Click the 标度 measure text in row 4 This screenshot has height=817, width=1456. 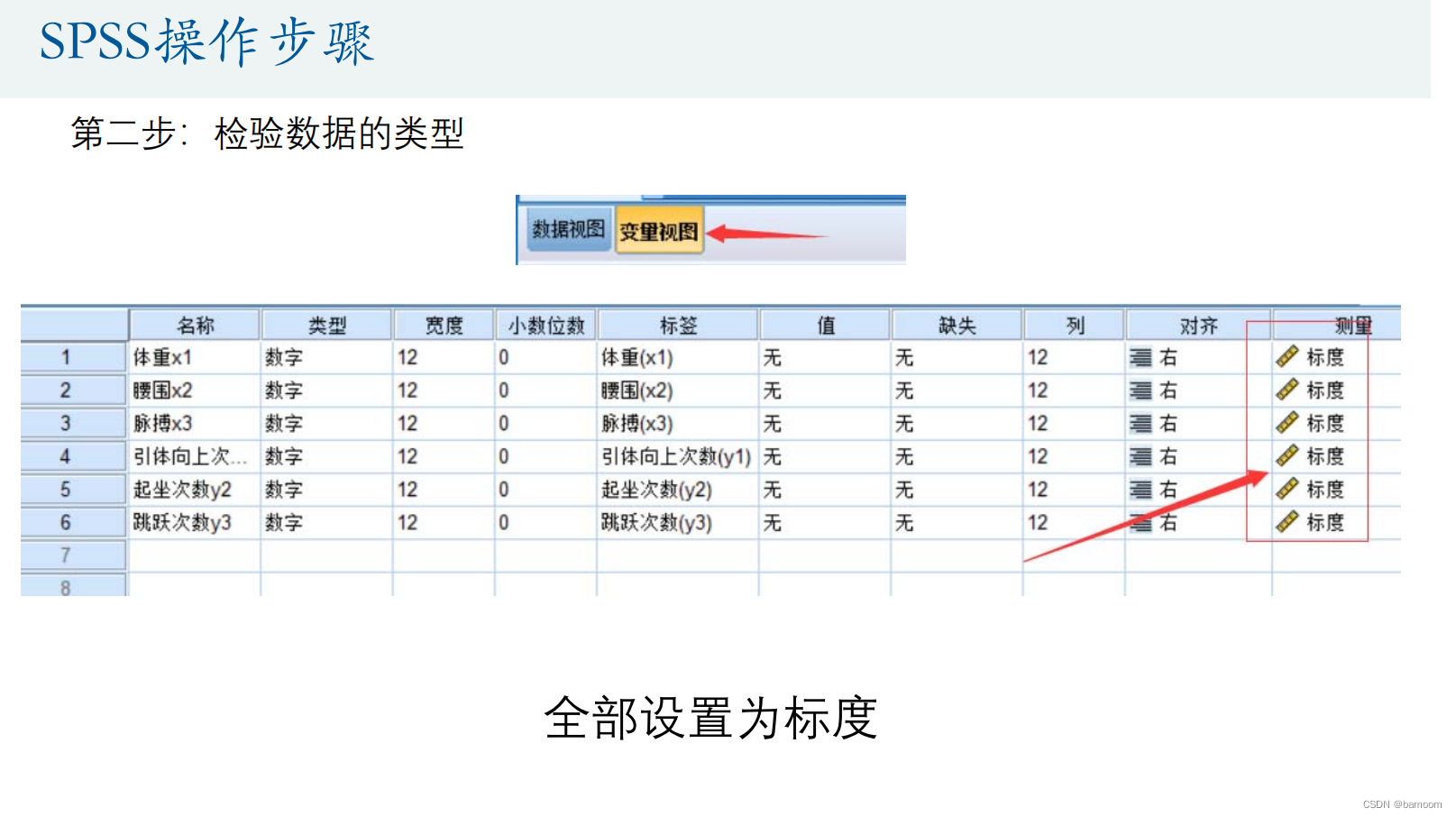pyautogui.click(x=1325, y=456)
